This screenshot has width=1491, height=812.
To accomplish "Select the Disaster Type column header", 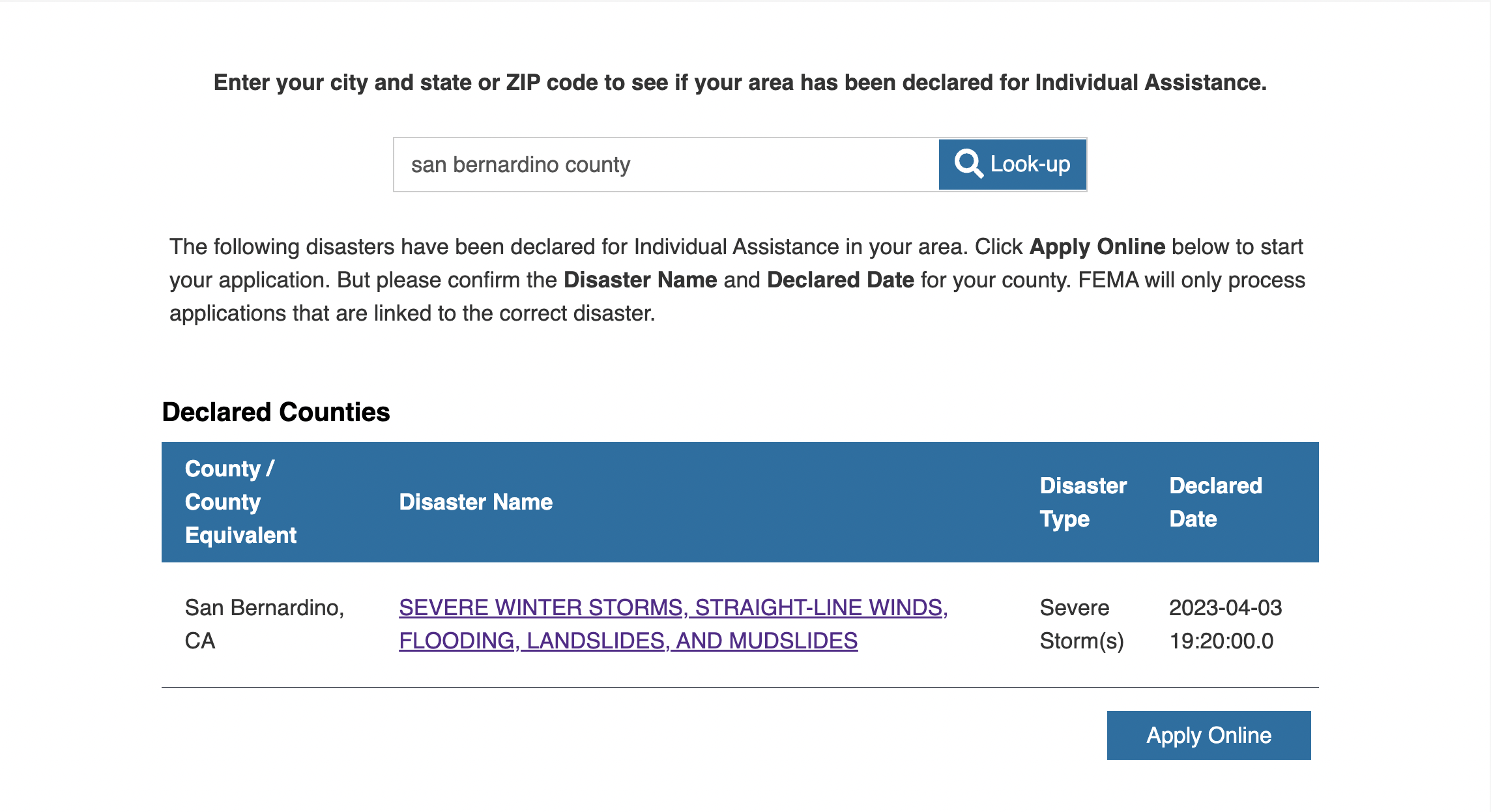I will 1083,502.
